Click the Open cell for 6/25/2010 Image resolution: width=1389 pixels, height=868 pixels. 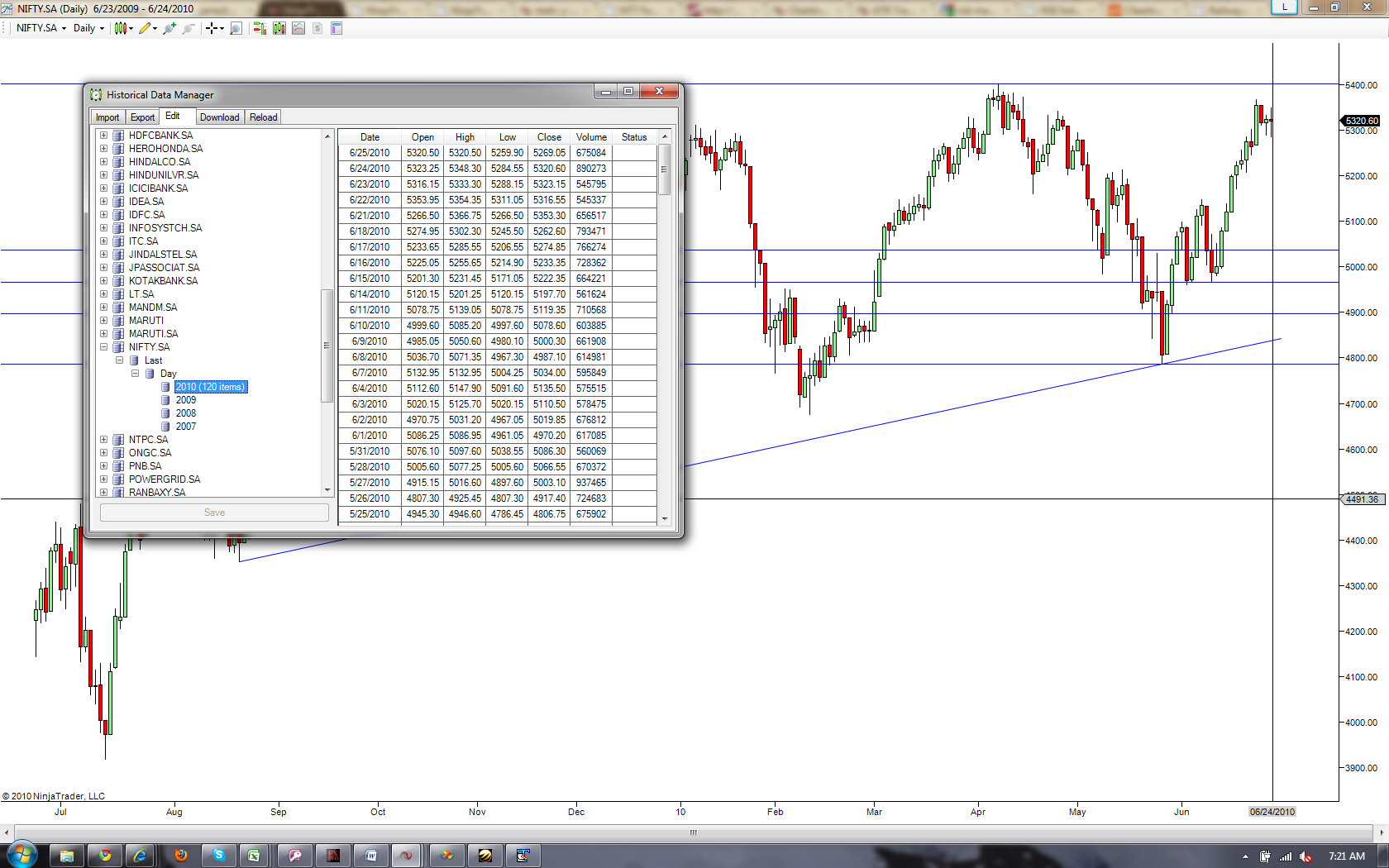coord(422,153)
